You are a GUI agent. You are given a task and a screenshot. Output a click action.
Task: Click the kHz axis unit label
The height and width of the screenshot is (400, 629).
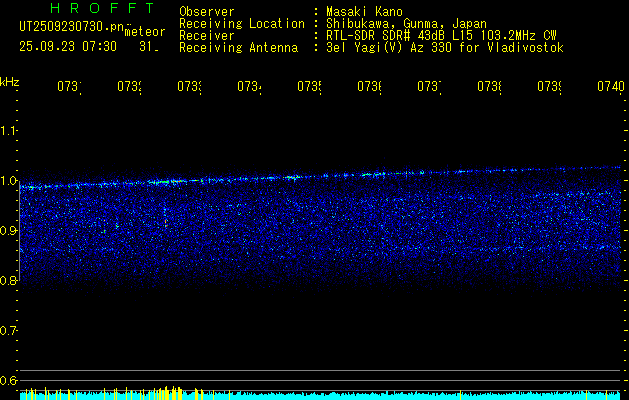[9, 80]
